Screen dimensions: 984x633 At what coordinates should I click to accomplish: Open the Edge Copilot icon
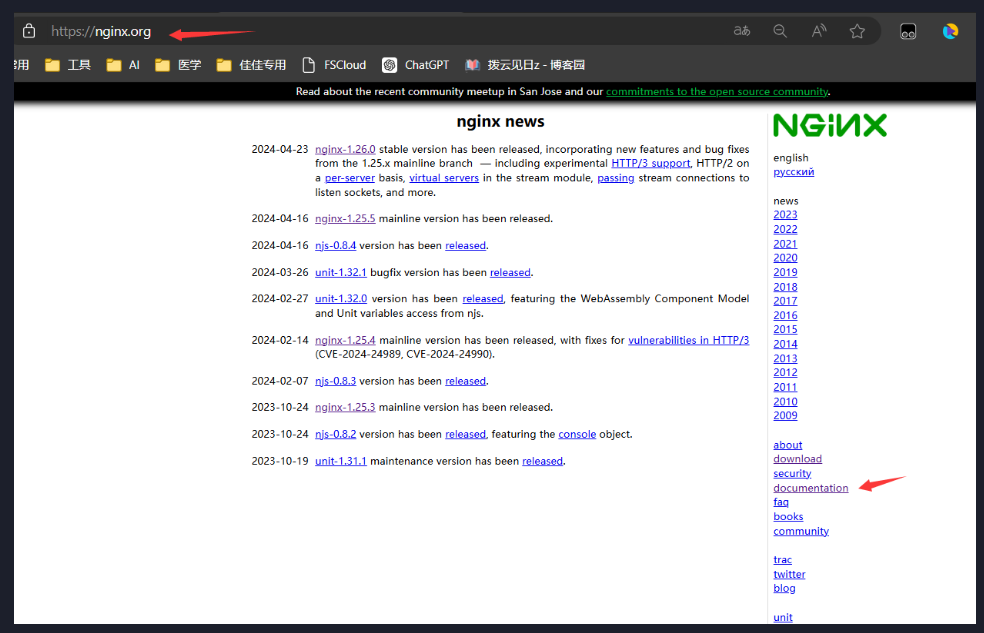pyautogui.click(x=950, y=31)
